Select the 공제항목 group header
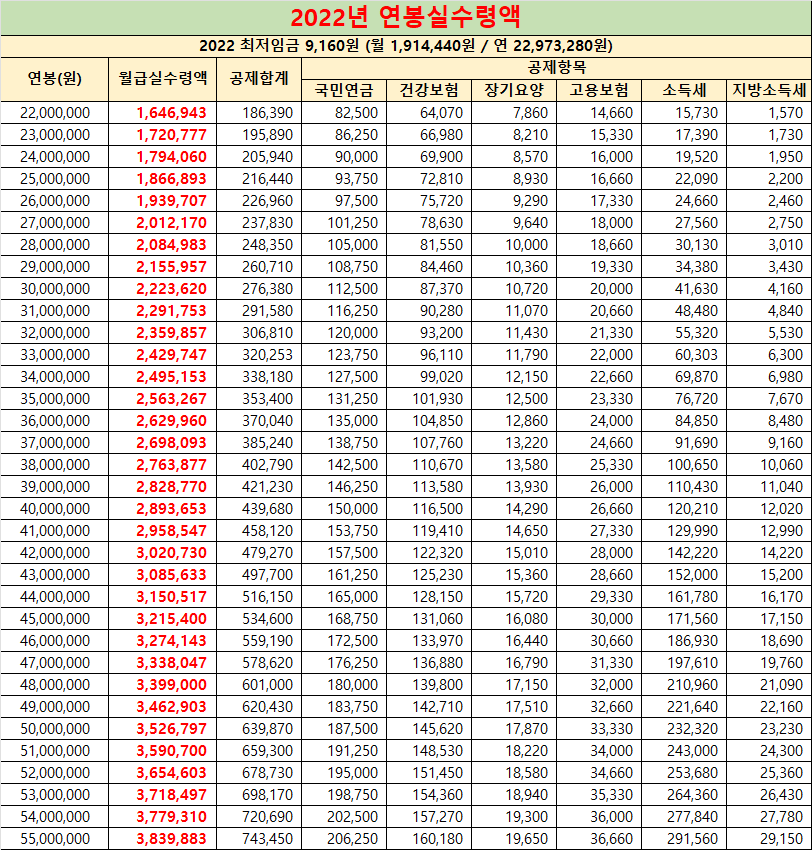 557,68
